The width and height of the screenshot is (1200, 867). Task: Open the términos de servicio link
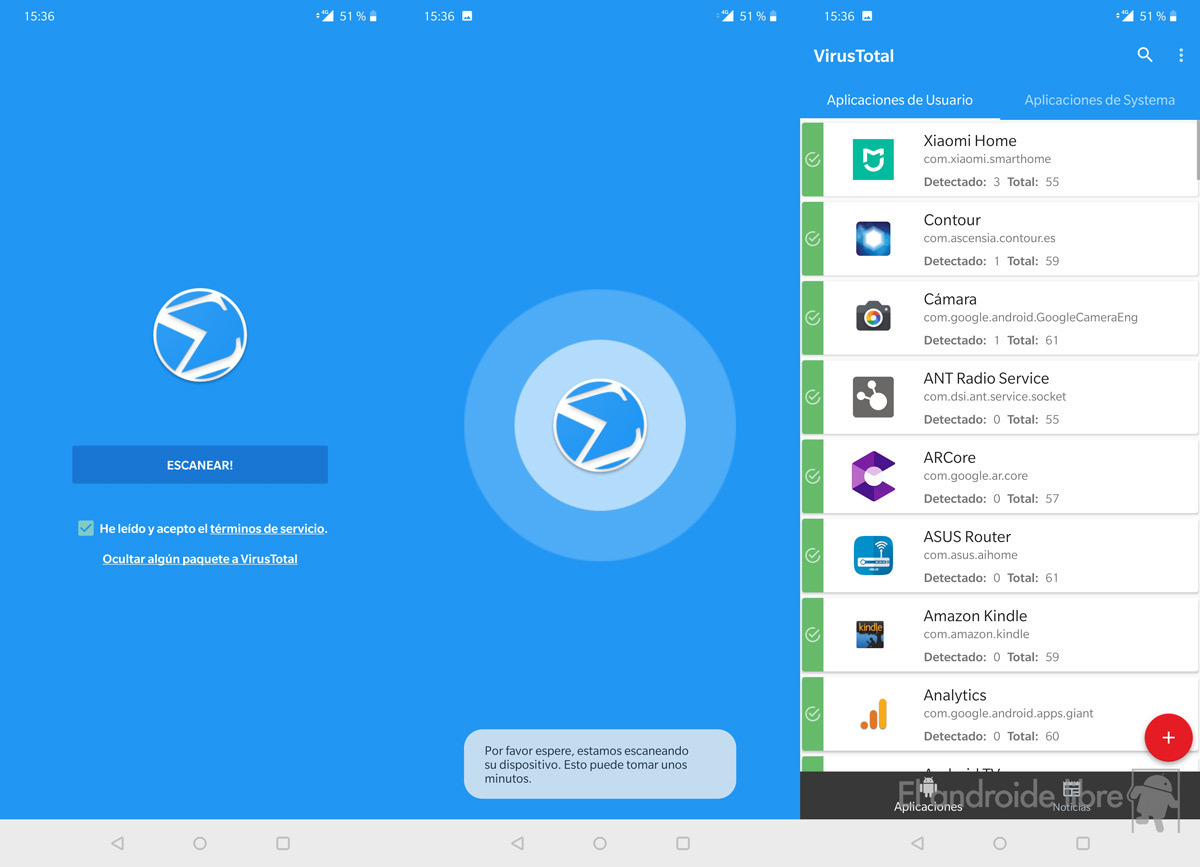[x=267, y=529]
